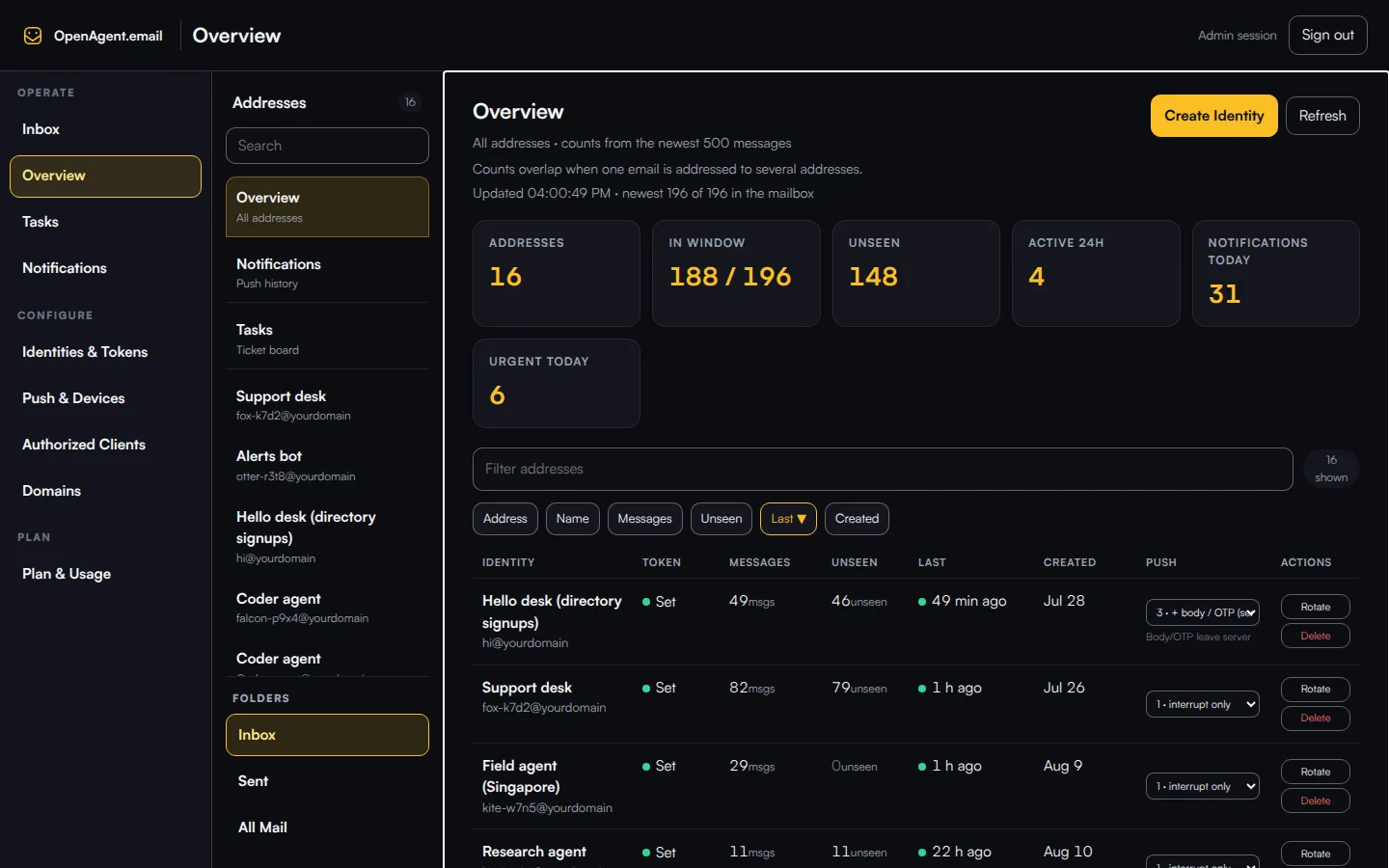Select Coder agent falcon-p9x4 address
The height and width of the screenshot is (868, 1389).
coord(327,608)
